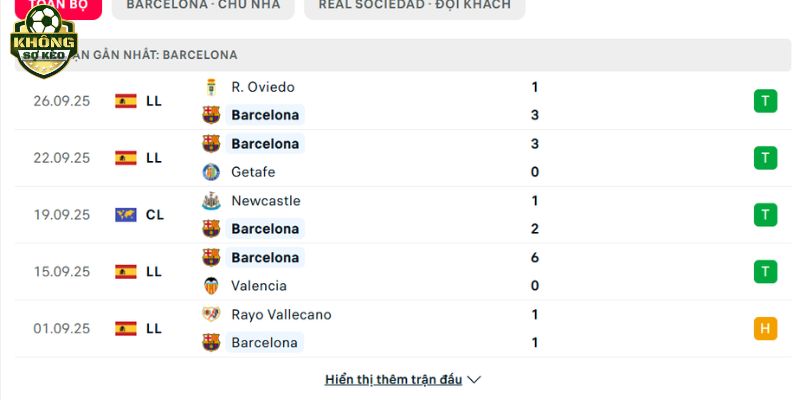The image size is (800, 400).
Task: Click Barcelona crest in the Getafe match
Action: (211, 144)
